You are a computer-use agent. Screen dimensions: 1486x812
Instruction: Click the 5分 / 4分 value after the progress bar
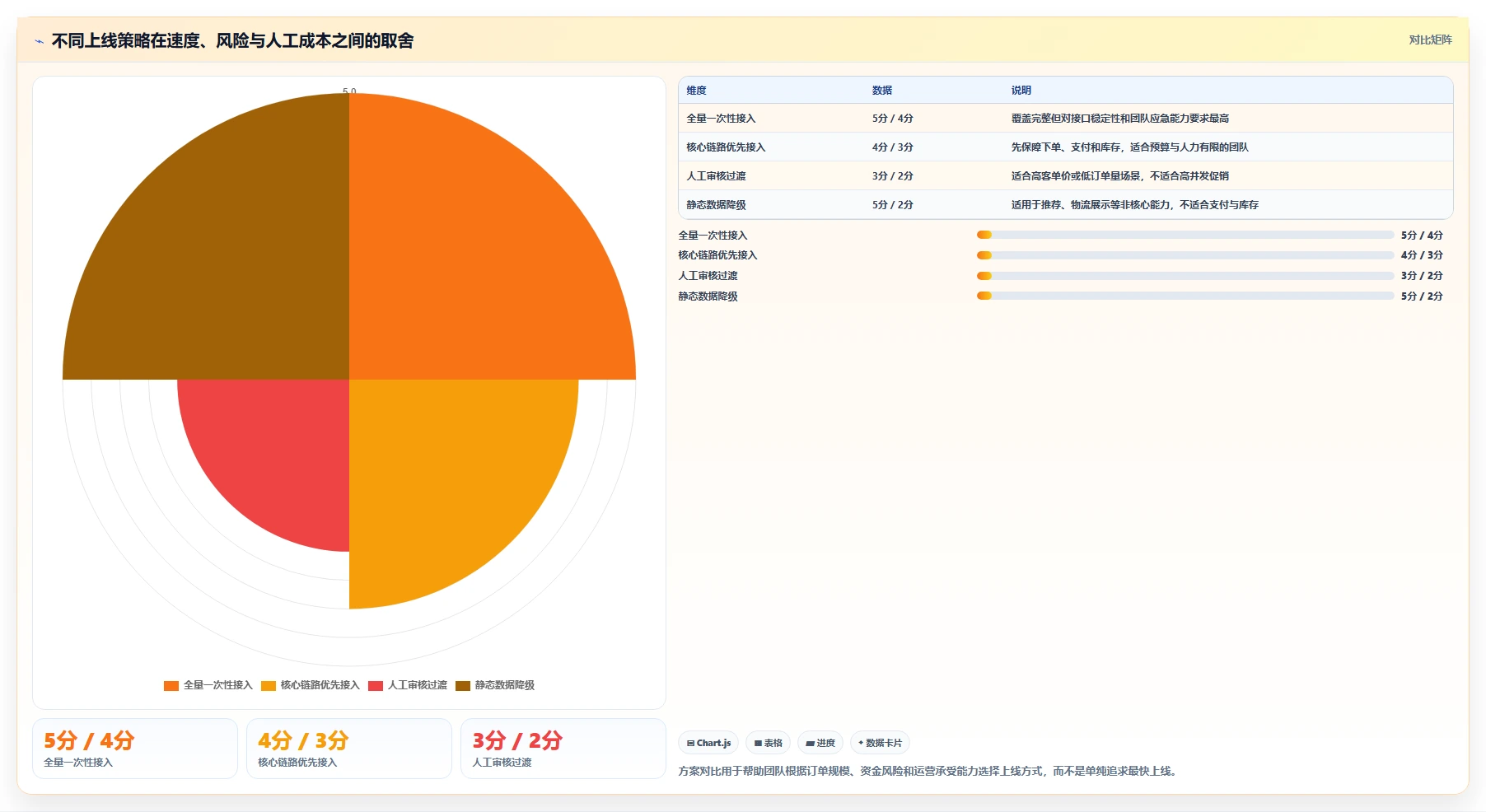[x=1422, y=236]
